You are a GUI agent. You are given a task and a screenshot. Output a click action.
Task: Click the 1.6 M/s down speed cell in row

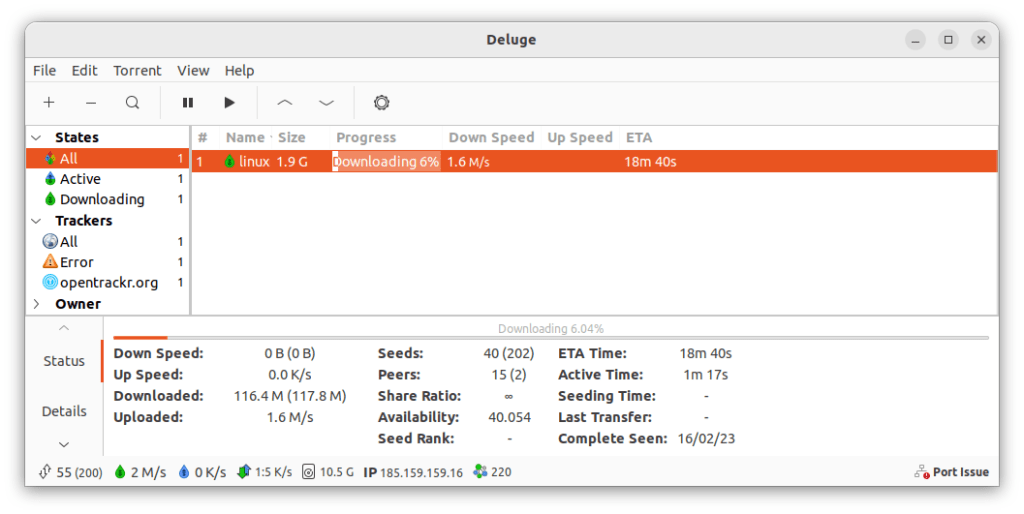click(x=468, y=161)
